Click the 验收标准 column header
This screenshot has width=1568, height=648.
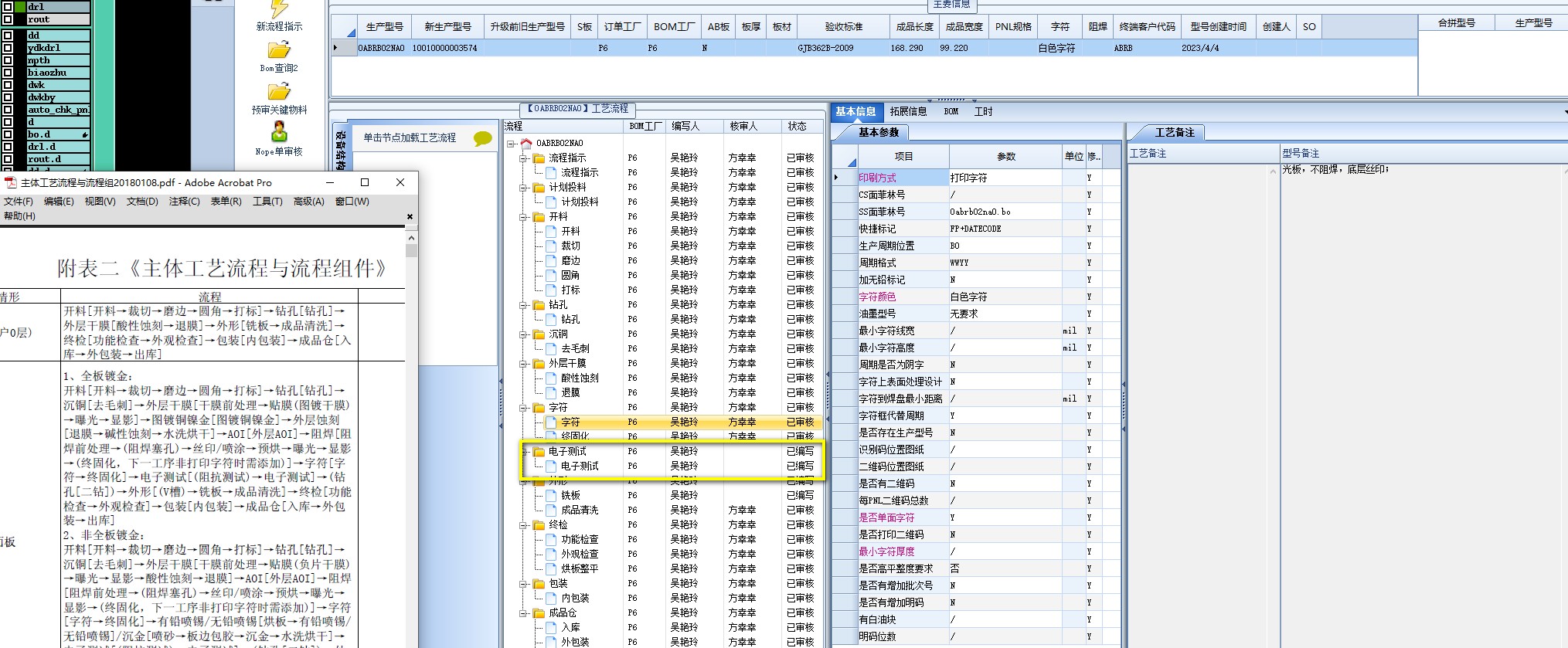[x=843, y=26]
